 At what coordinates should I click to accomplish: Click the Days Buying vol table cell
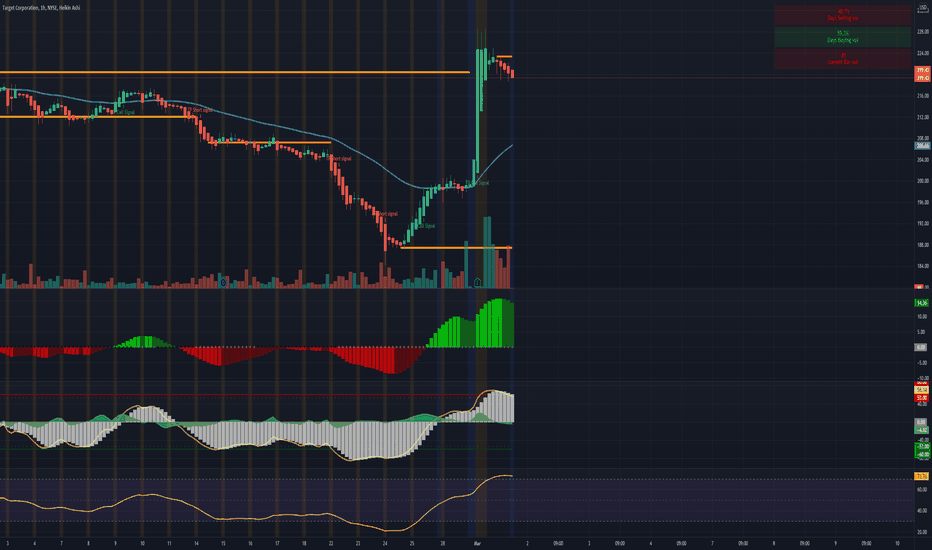coord(842,37)
